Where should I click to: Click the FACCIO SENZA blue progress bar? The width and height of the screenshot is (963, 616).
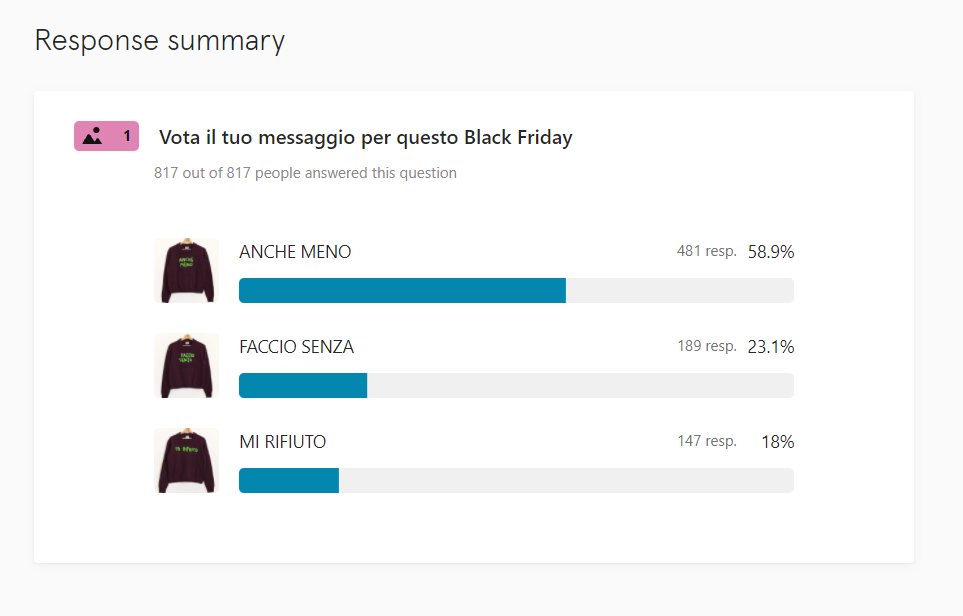coord(303,386)
